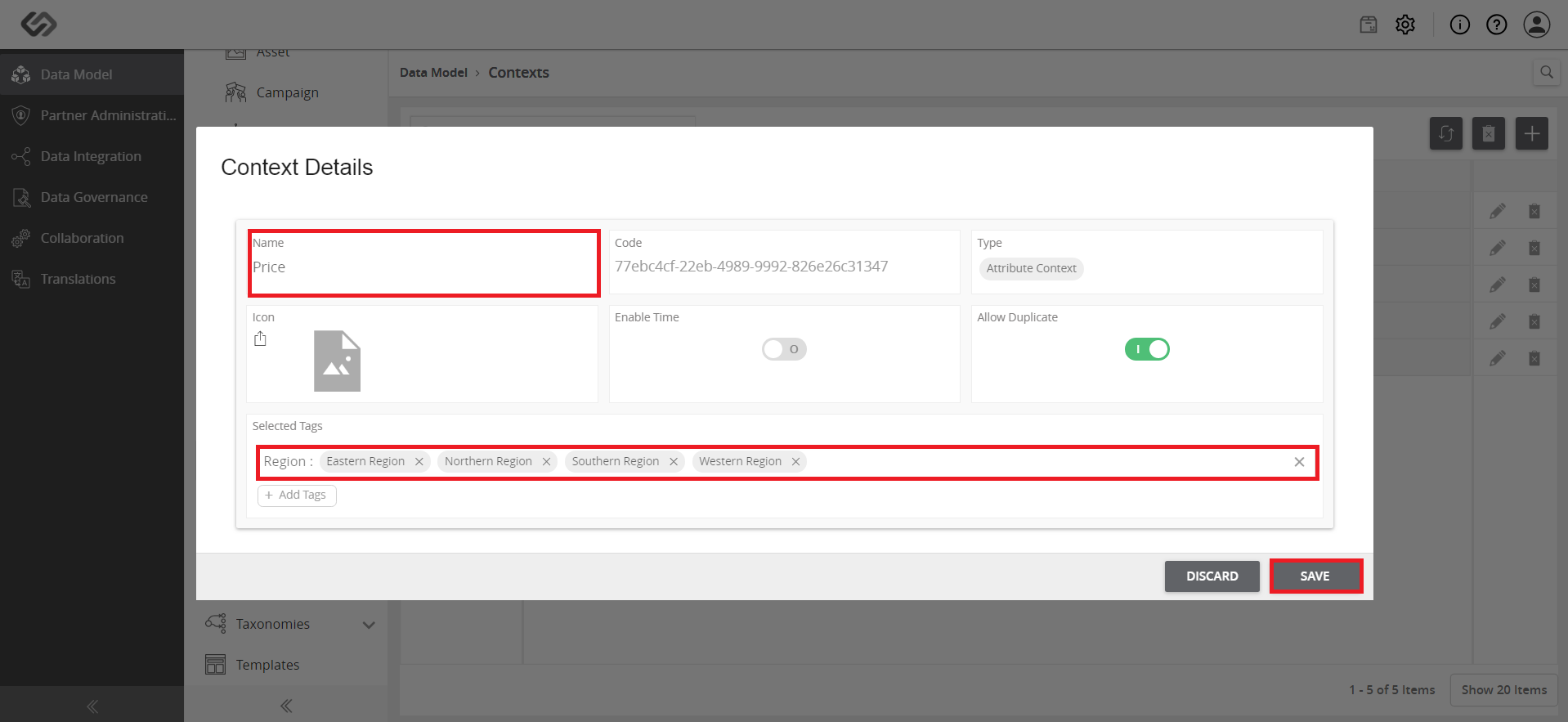The image size is (1568, 722).
Task: Click the Code field value
Action: pos(751,267)
